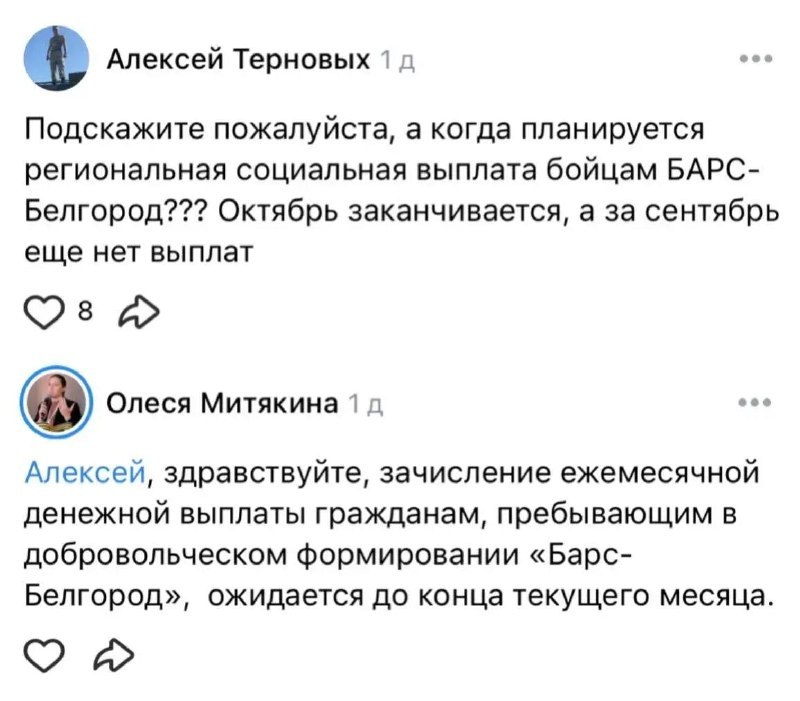Click the 1 д timestamp beside Алексей Терновых

coord(397,62)
